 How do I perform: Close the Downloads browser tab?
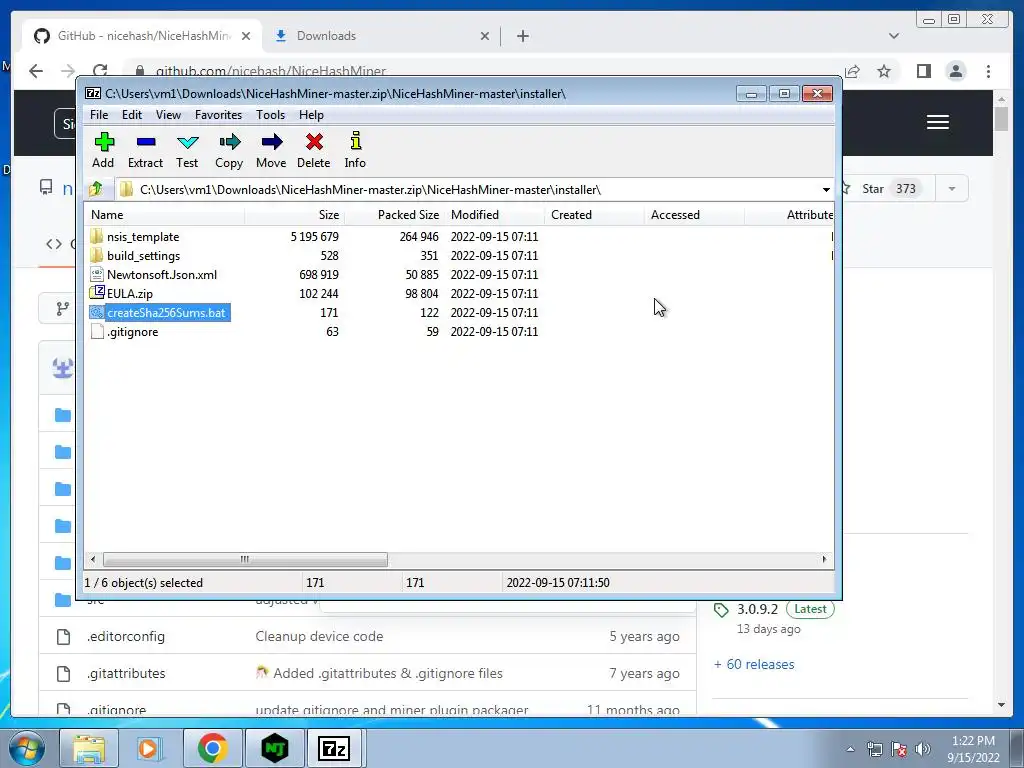pos(485,36)
